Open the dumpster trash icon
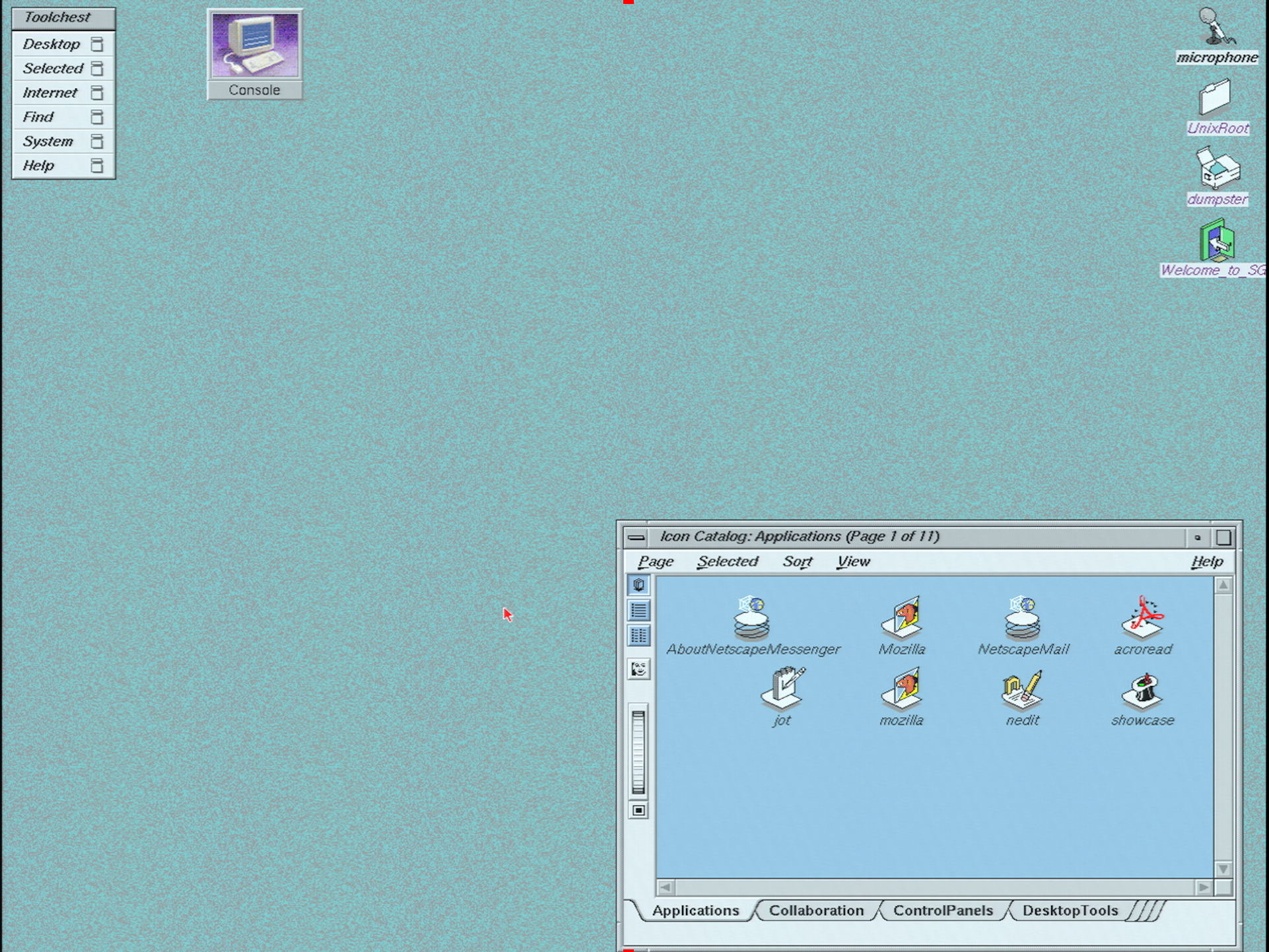1269x952 pixels. click(1217, 170)
